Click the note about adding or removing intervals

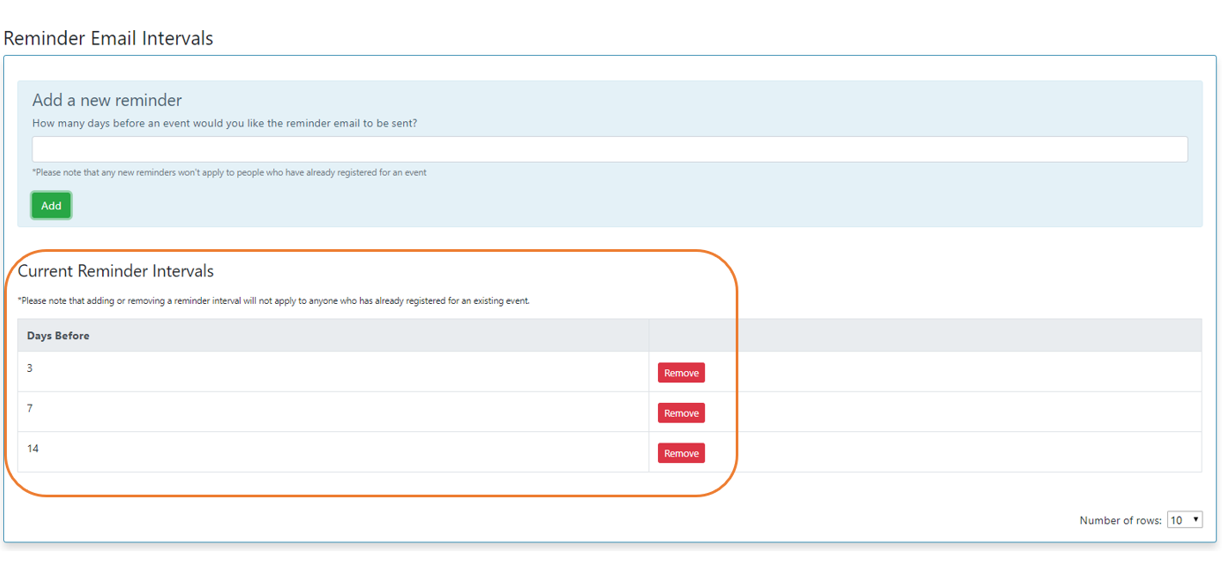pyautogui.click(x=274, y=301)
